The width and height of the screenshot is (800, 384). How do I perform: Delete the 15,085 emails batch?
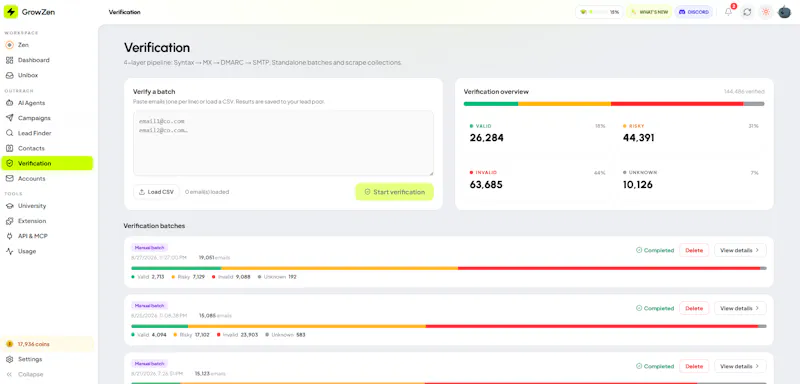click(x=694, y=309)
